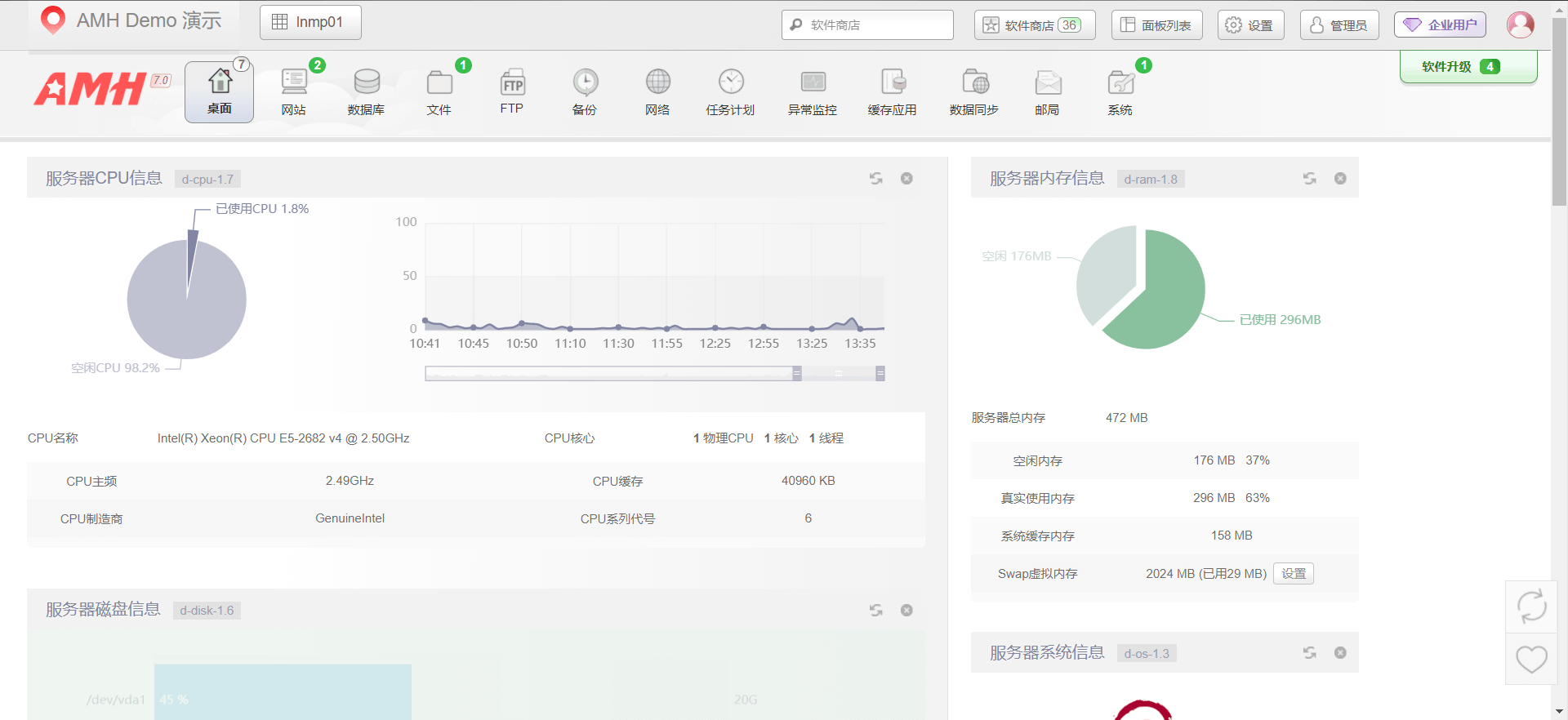Close the 服务器系统信息 panel
This screenshot has width=1568, height=720.
1340,652
